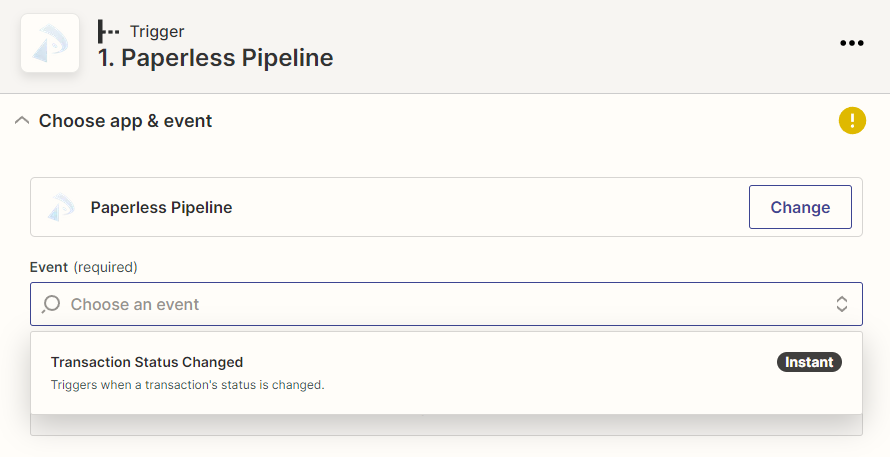Screen dimensions: 890x457
Task: Toggle the Event dropdown up-down arrows
Action: pos(842,304)
